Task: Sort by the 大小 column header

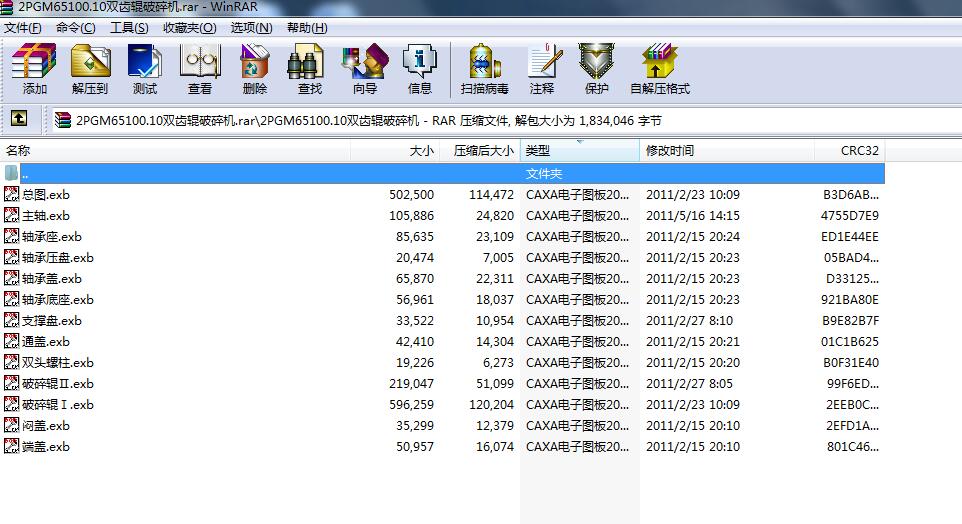Action: (395, 150)
